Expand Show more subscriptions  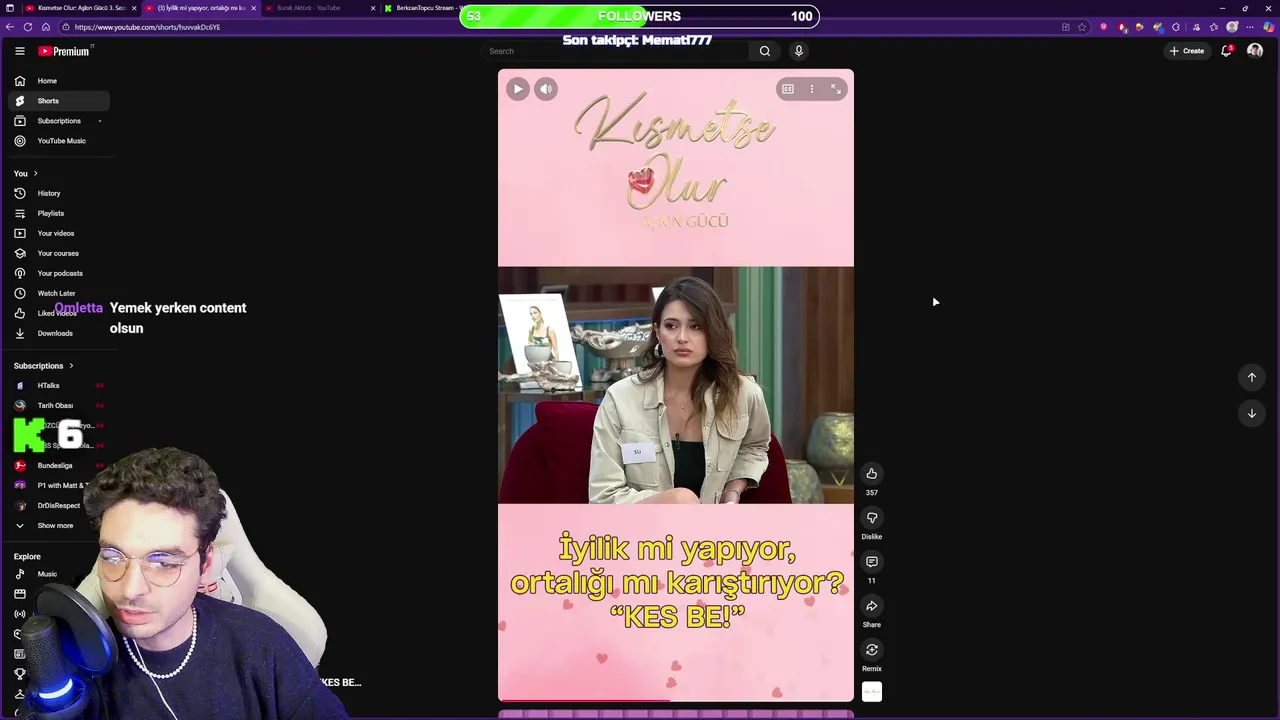pyautogui.click(x=59, y=525)
